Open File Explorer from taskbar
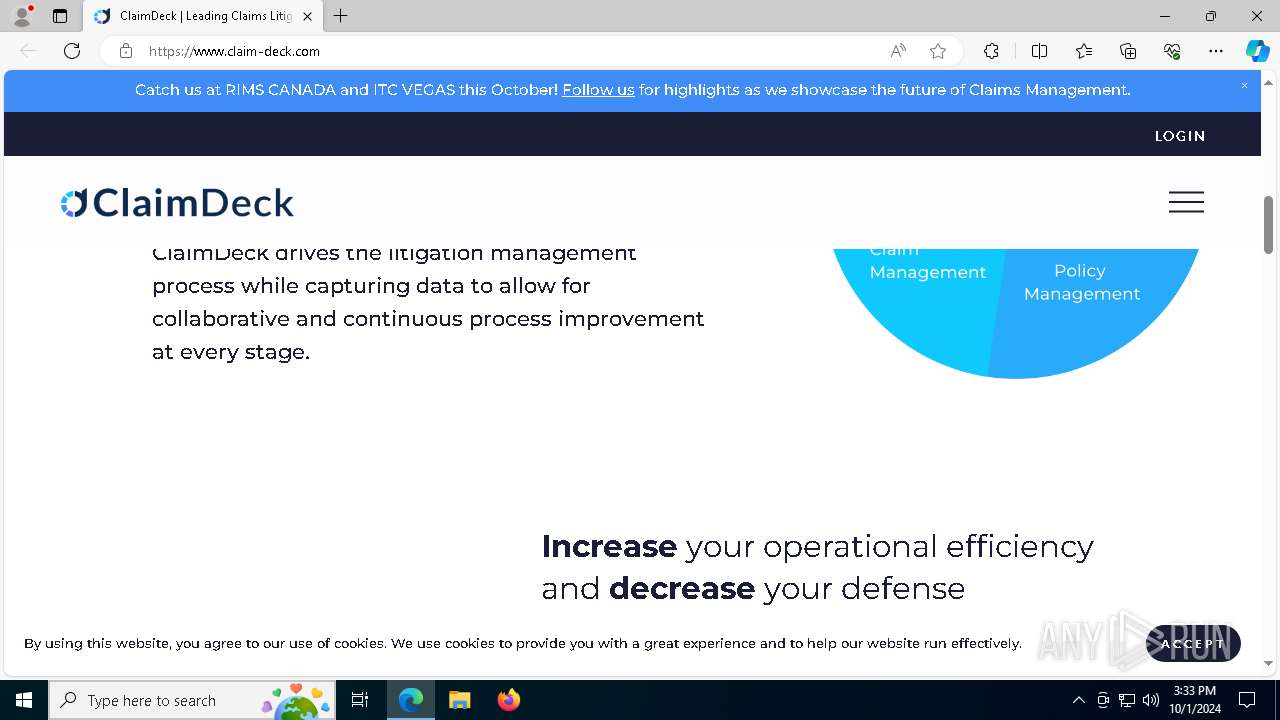The image size is (1280, 720). click(x=460, y=700)
